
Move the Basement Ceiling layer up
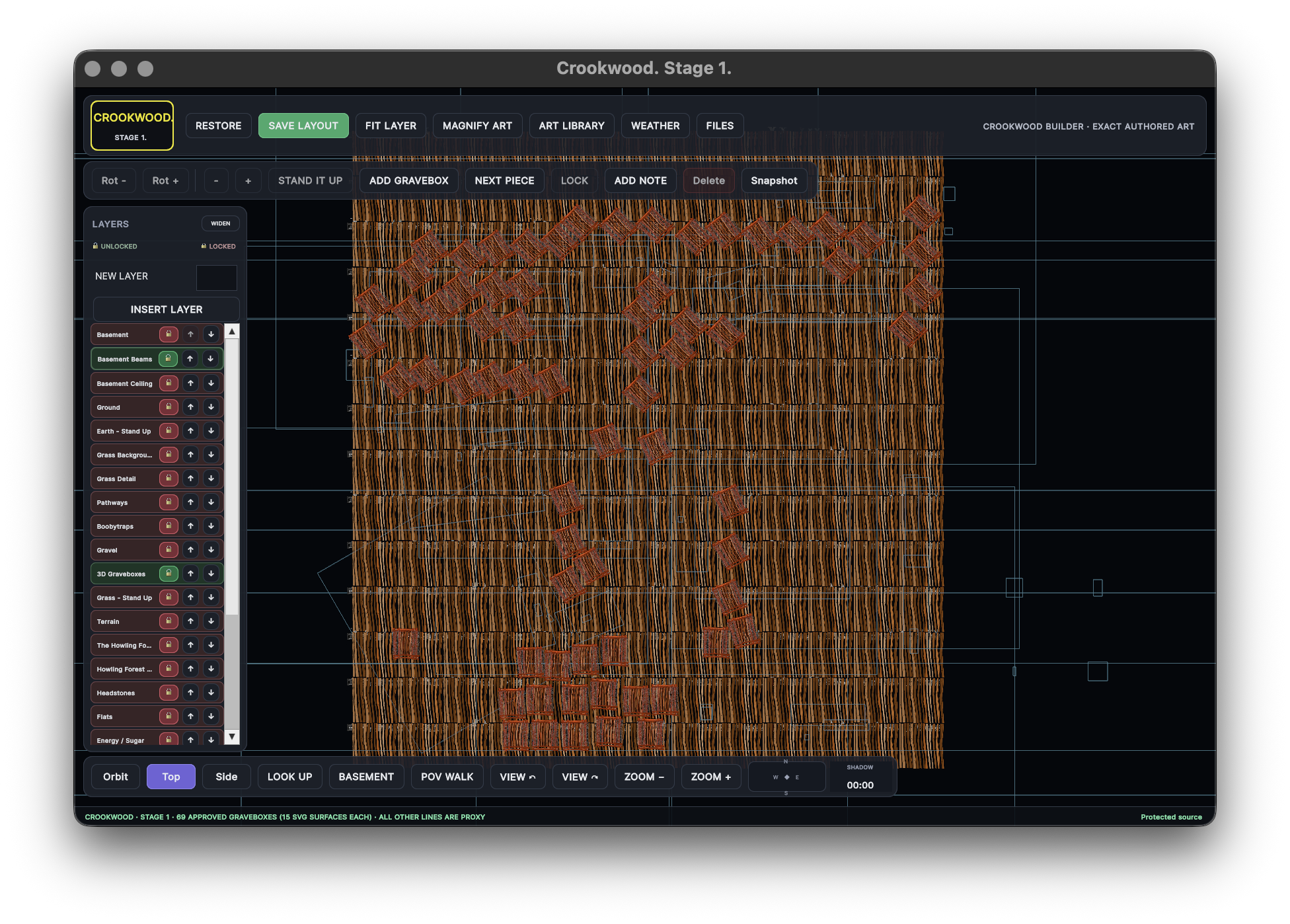(x=190, y=383)
